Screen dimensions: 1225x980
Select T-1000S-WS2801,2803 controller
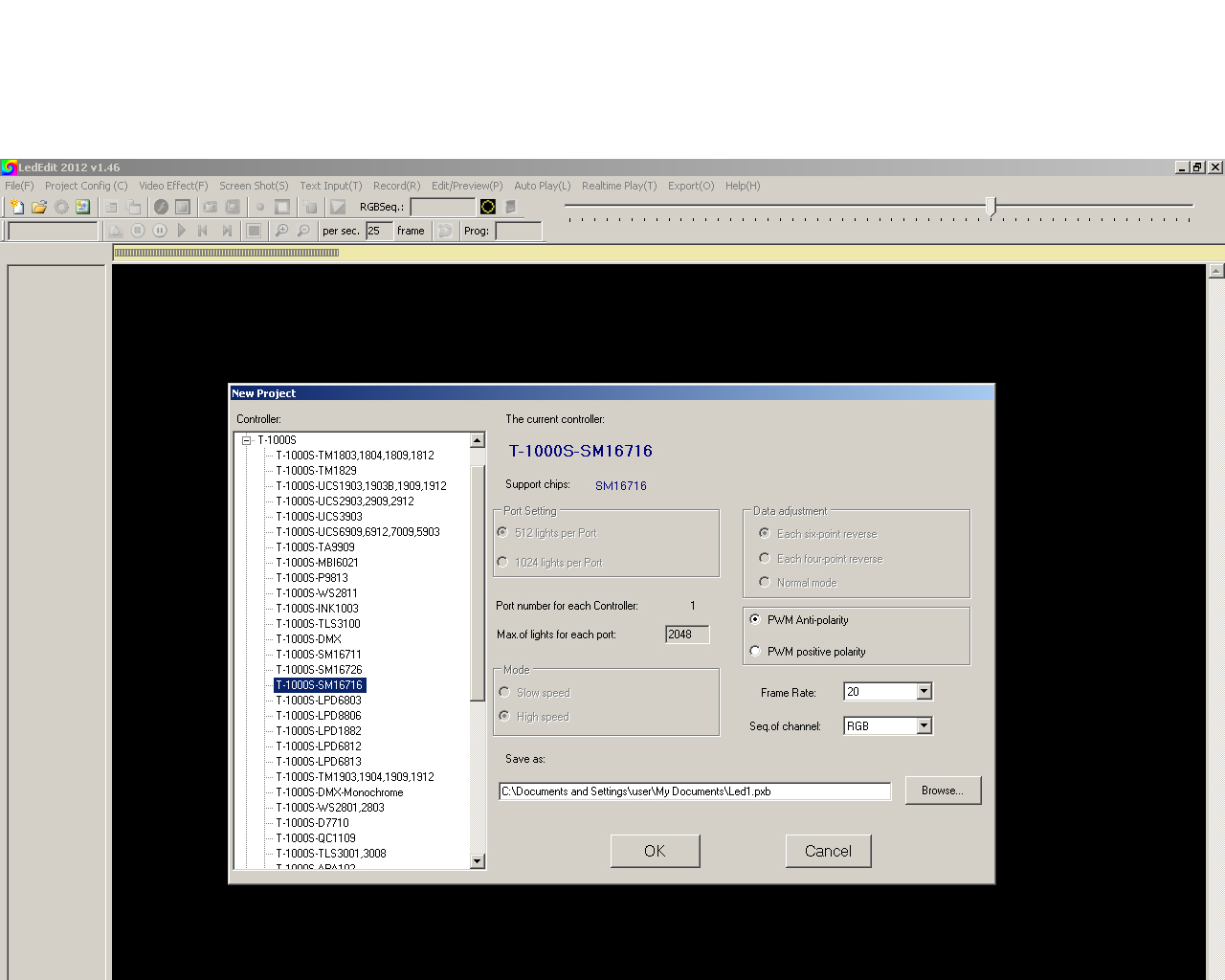click(x=330, y=808)
